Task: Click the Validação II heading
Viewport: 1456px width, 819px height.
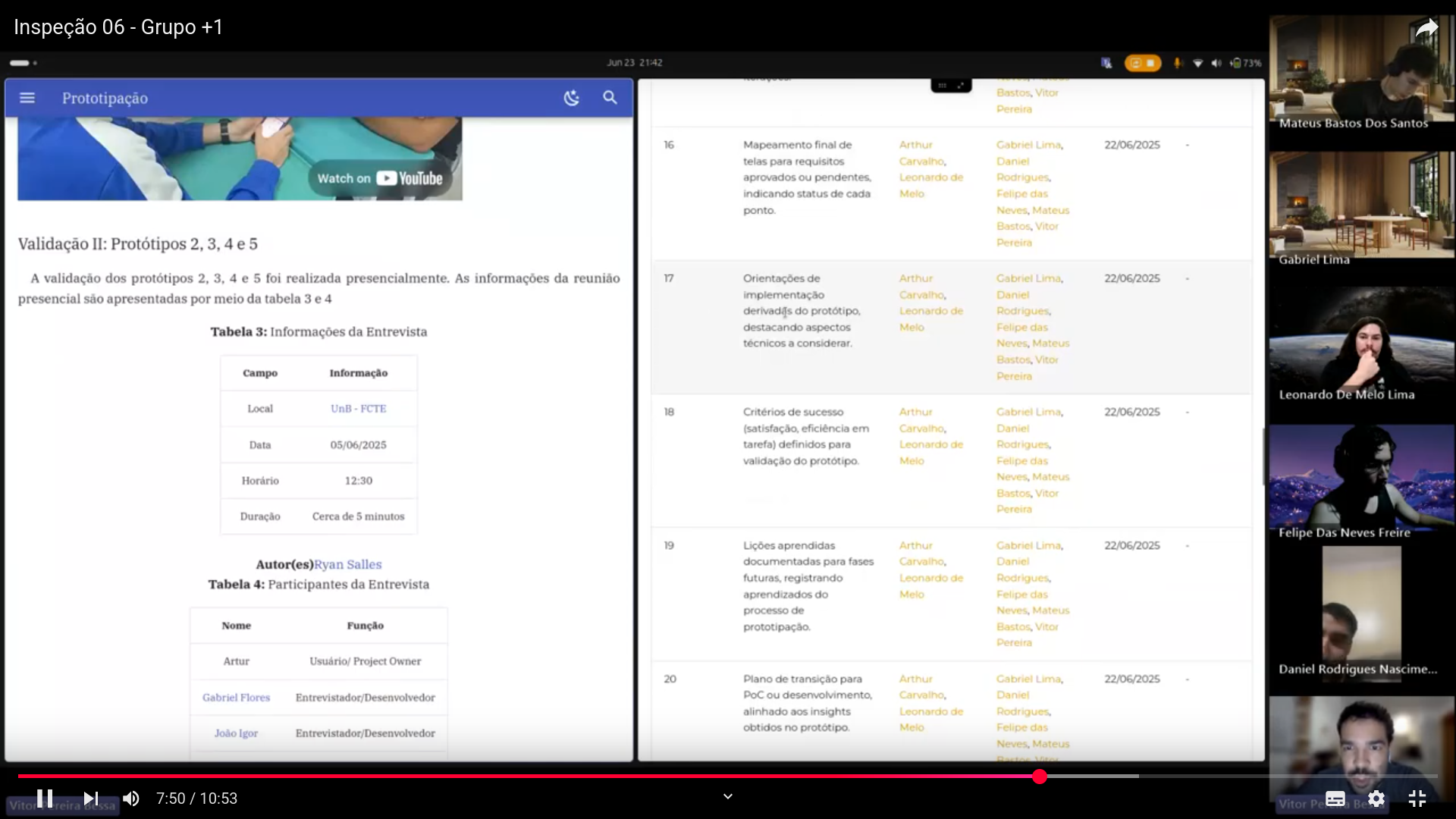Action: 138,244
